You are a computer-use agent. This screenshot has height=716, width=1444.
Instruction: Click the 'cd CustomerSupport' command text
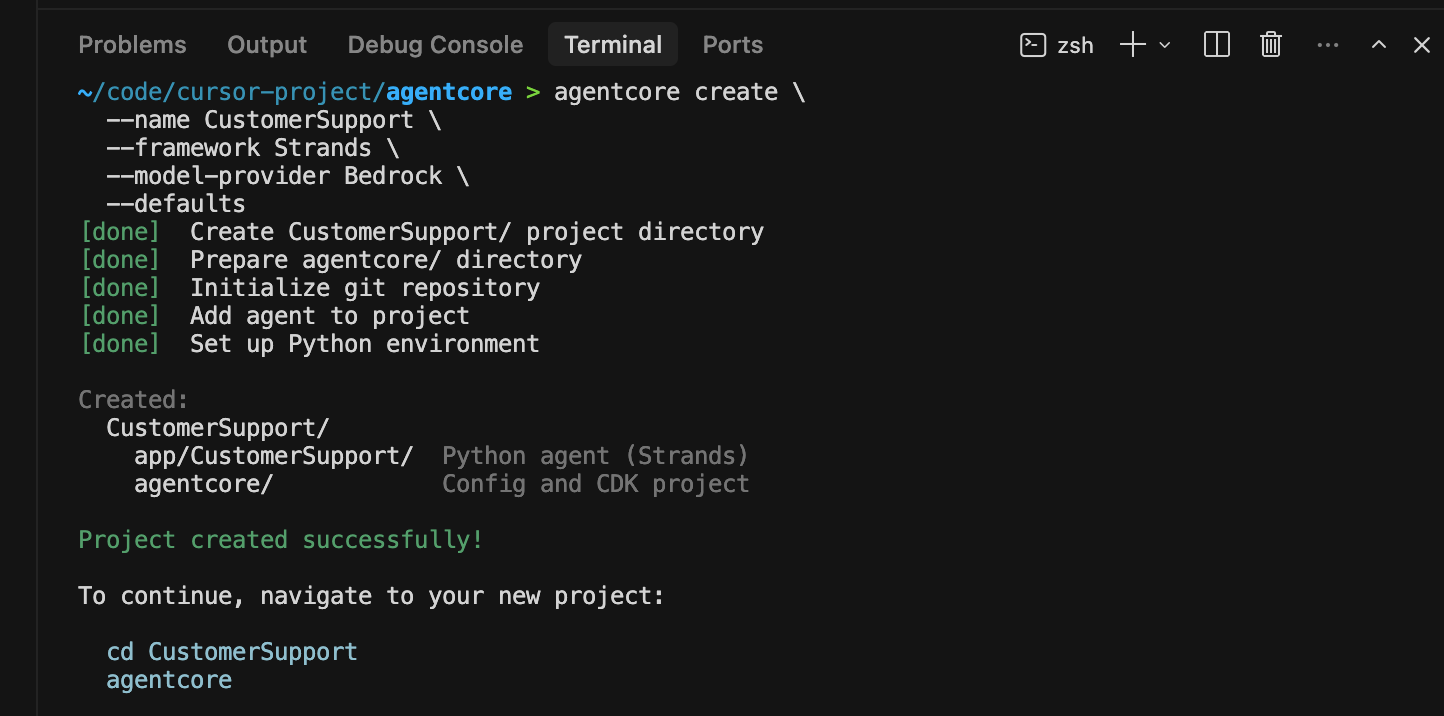click(x=232, y=652)
